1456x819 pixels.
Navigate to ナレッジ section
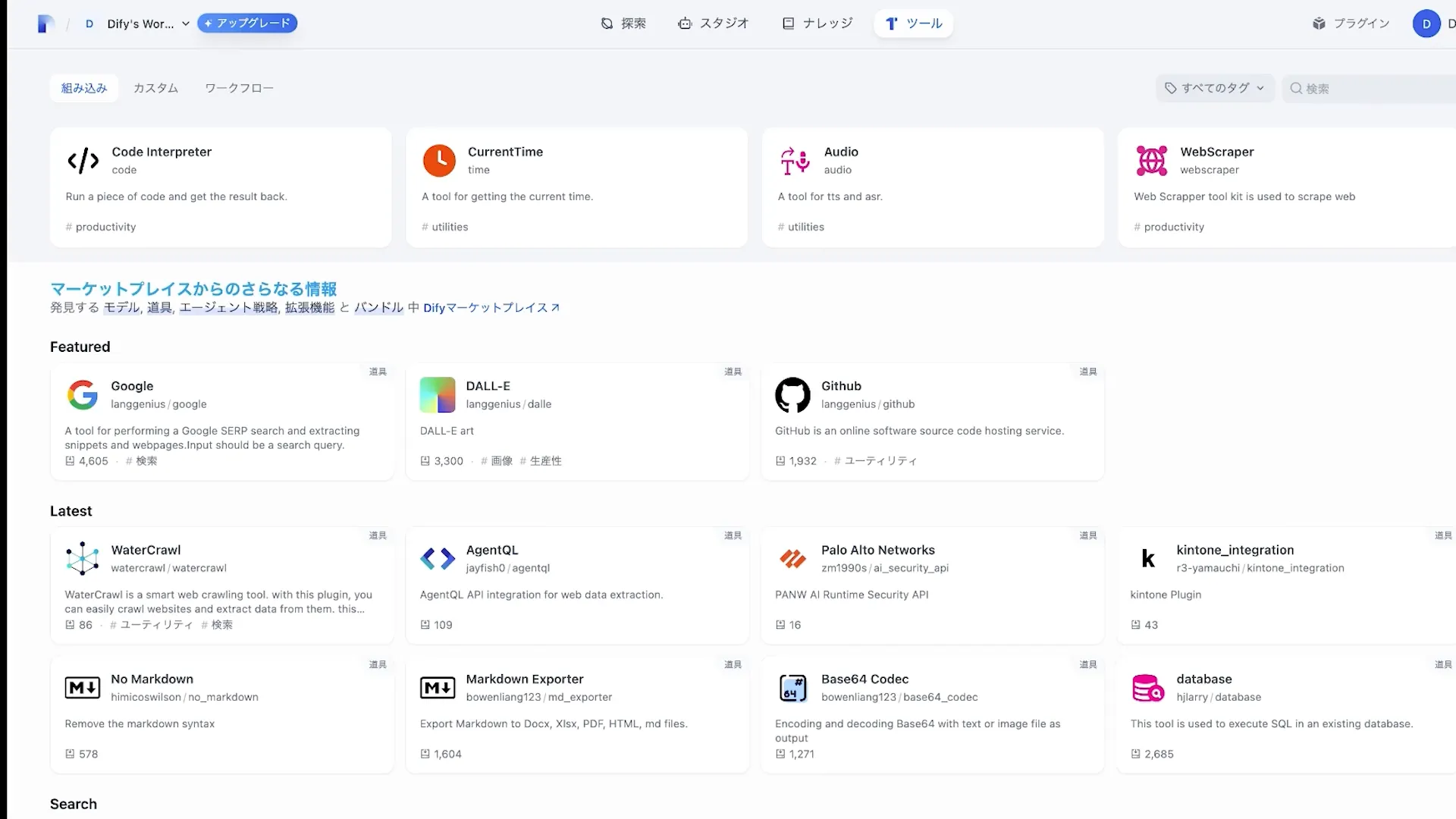point(817,24)
